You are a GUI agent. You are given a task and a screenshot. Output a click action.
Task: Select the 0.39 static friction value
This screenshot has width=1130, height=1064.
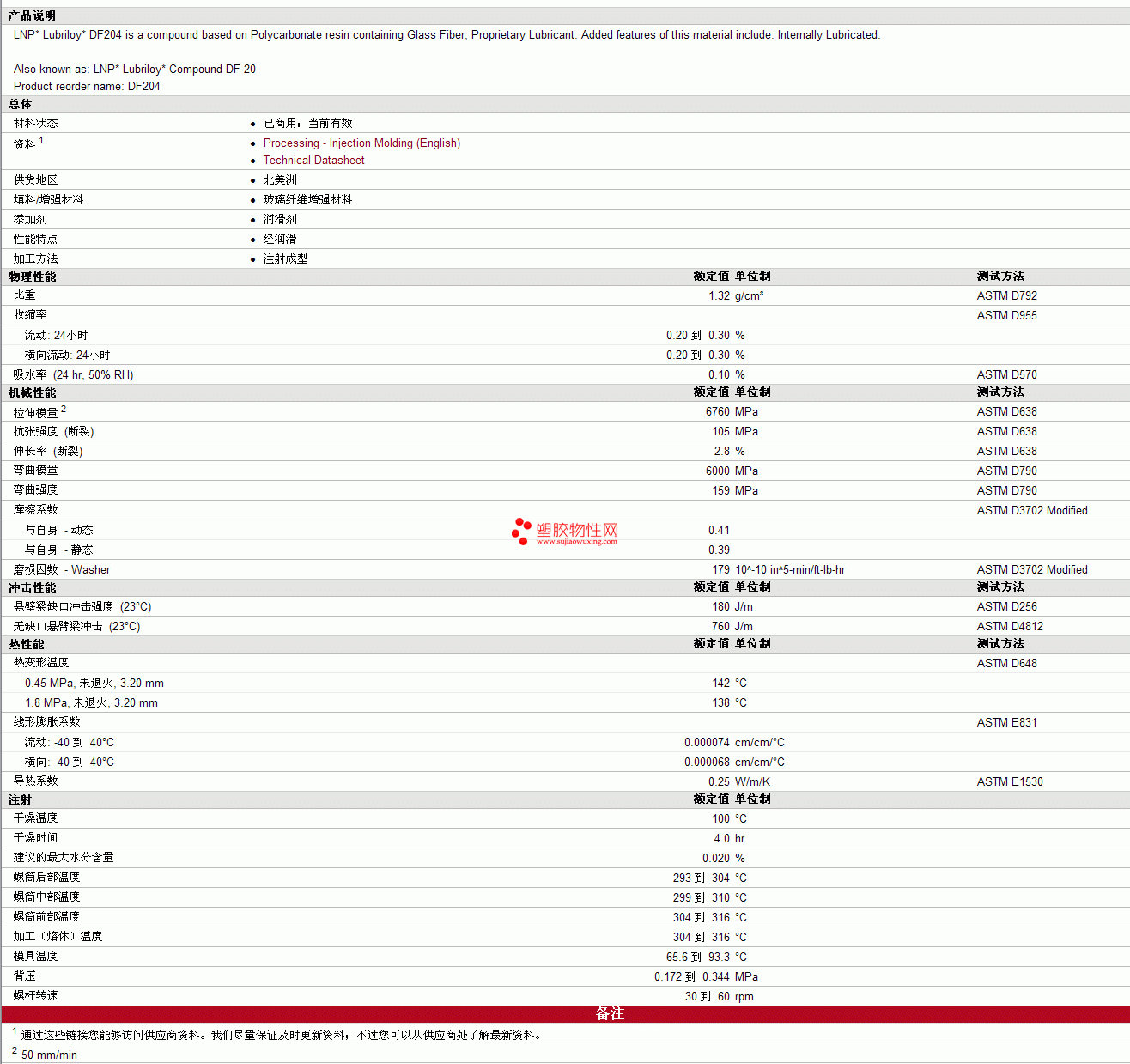tap(720, 550)
